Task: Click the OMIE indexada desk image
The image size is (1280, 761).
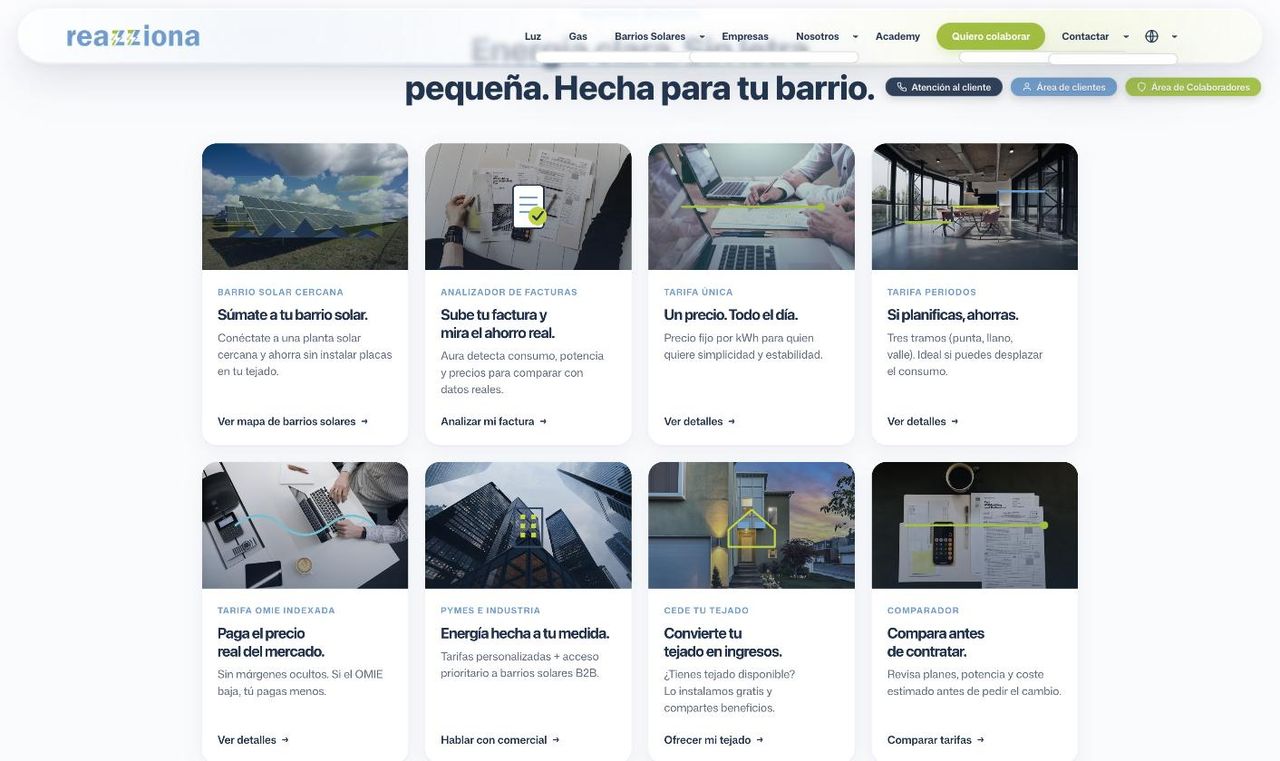Action: tap(305, 525)
